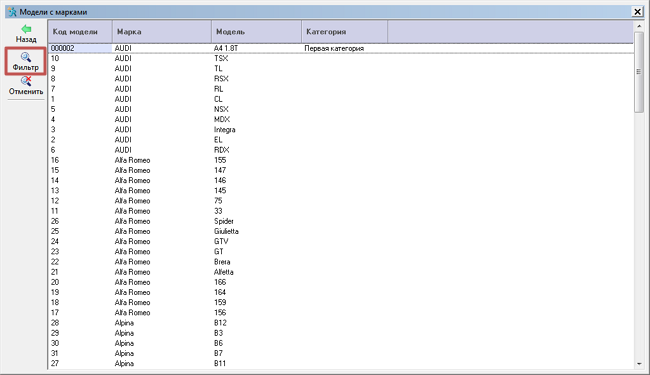Select the AUDI EL row
This screenshot has width=650, height=375.
point(341,140)
